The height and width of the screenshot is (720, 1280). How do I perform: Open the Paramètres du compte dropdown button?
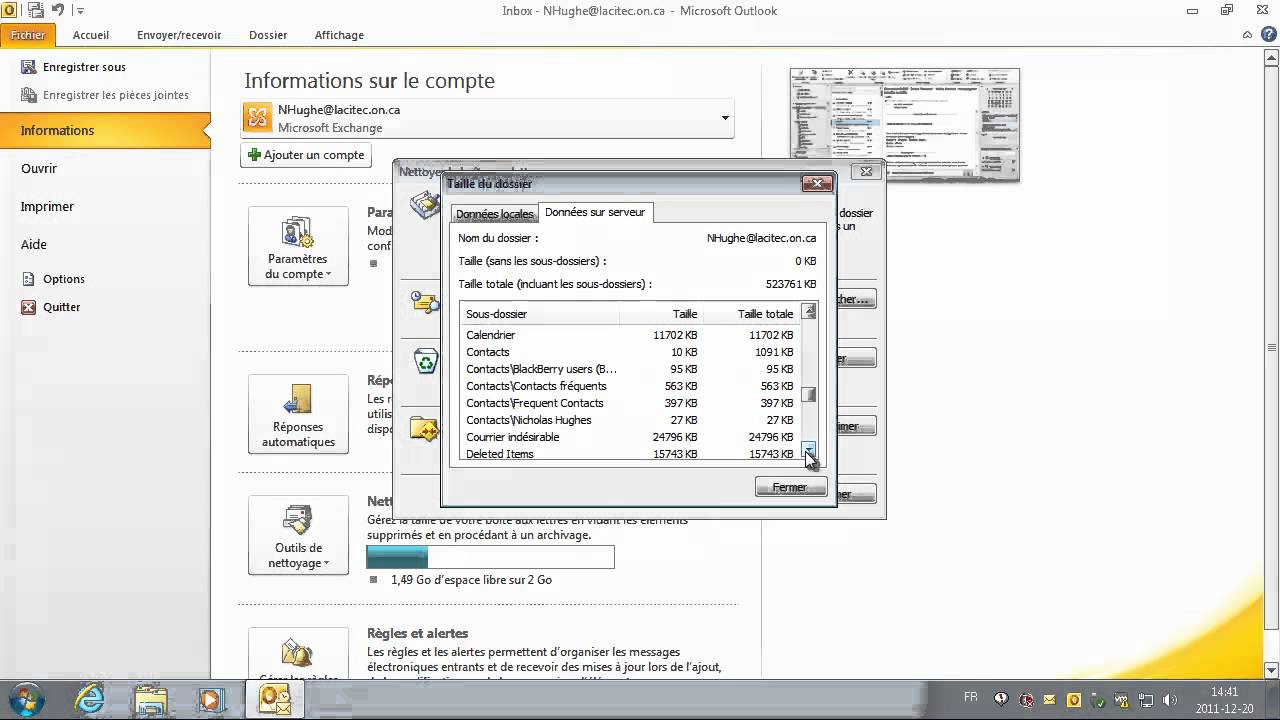298,246
